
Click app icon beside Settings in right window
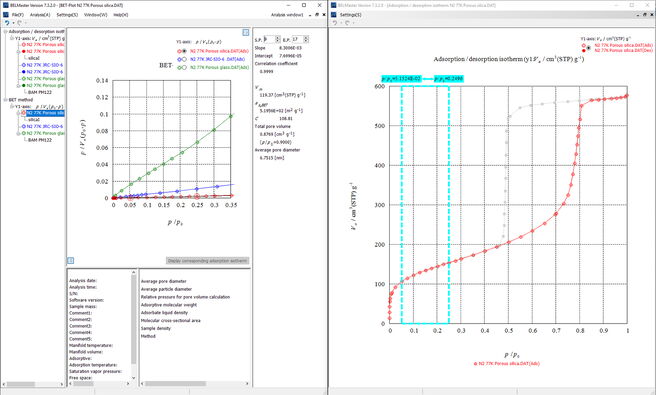[333, 15]
